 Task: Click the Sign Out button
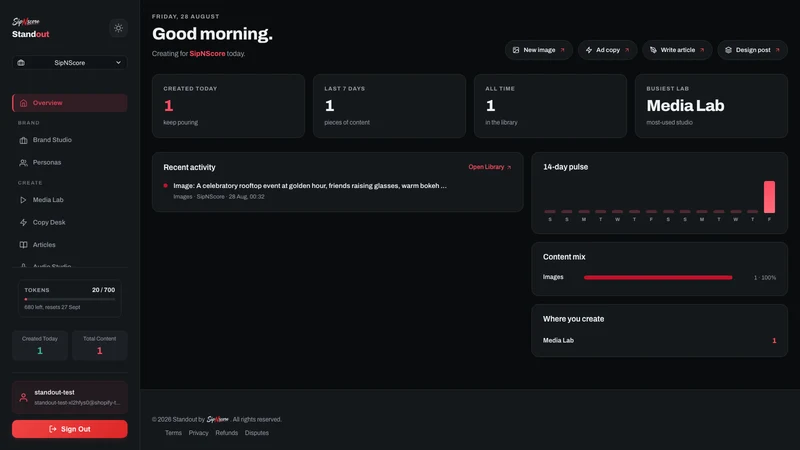pyautogui.click(x=70, y=429)
